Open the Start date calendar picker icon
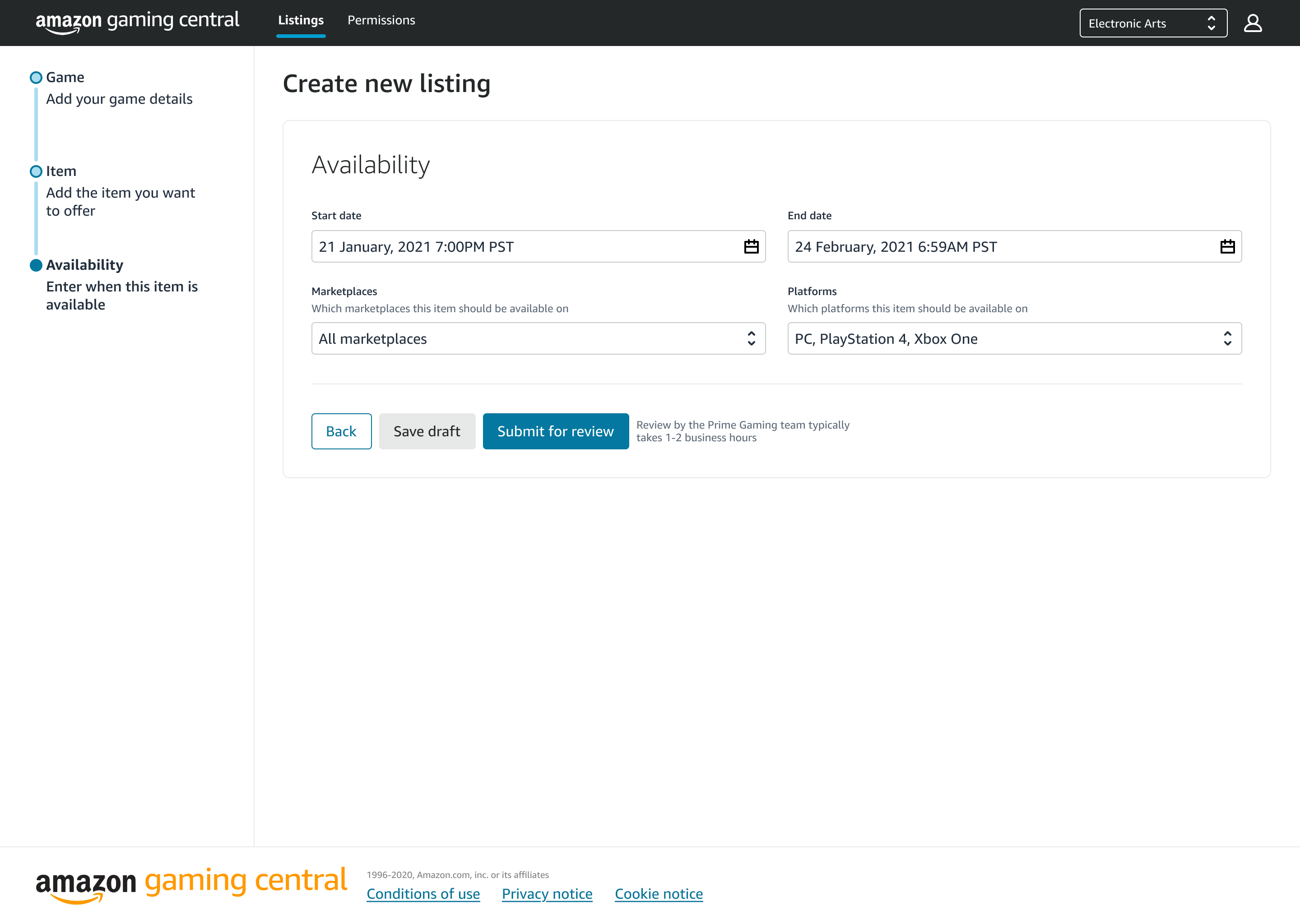The image size is (1300, 924). click(751, 246)
